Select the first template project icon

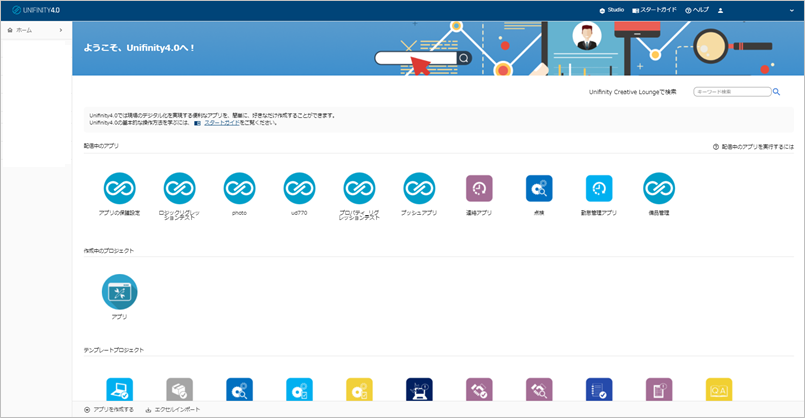pos(119,390)
